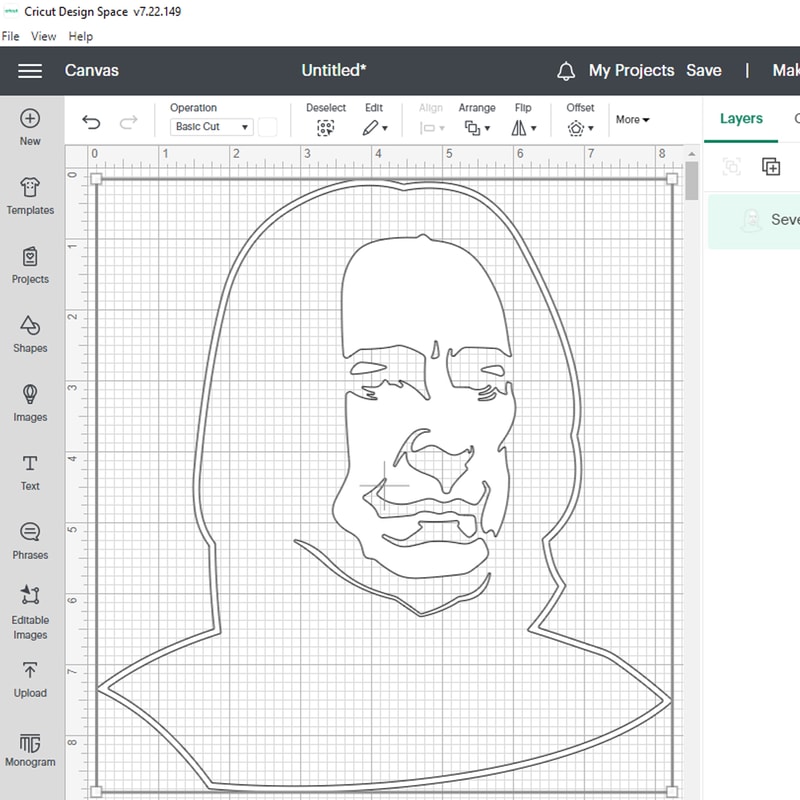Open the Monogram tool

tap(30, 749)
